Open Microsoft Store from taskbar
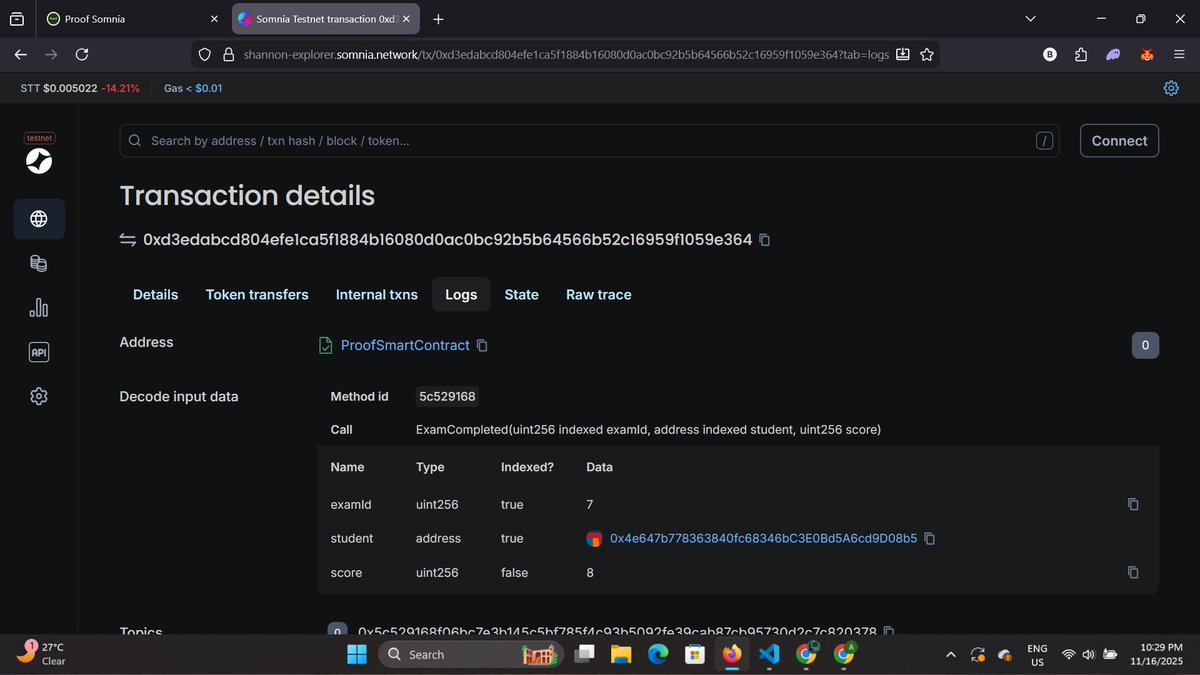 (x=694, y=654)
